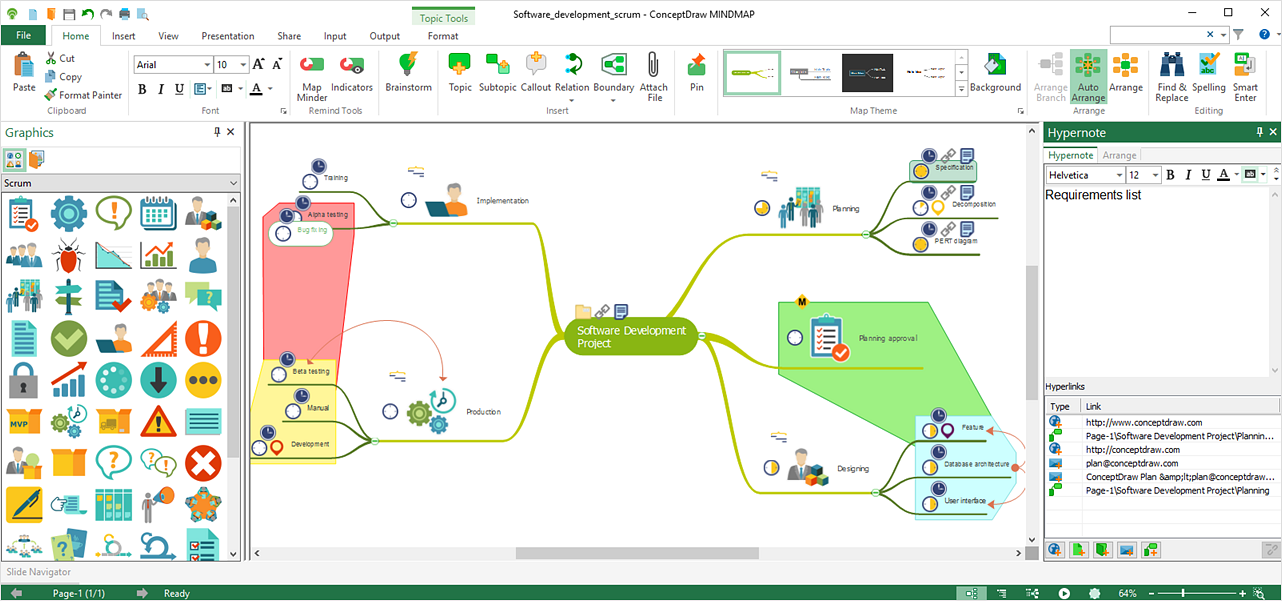Switch to mind map view mode in status bar
This screenshot has width=1282, height=601.
(969, 593)
